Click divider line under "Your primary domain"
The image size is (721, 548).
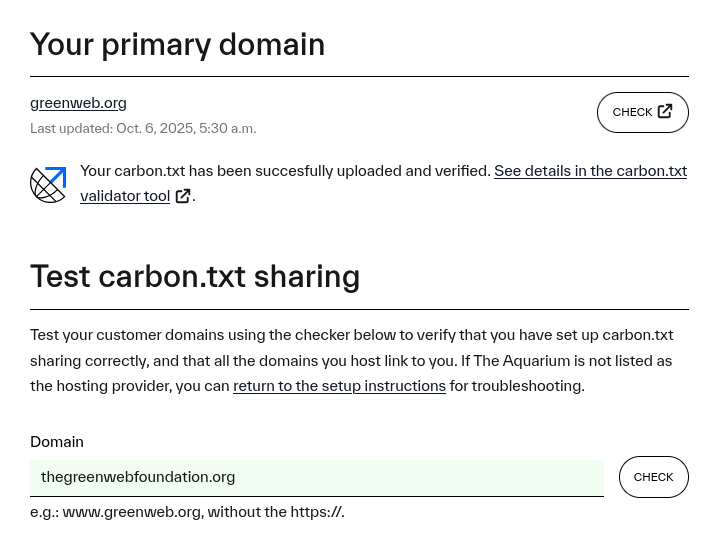pyautogui.click(x=359, y=77)
